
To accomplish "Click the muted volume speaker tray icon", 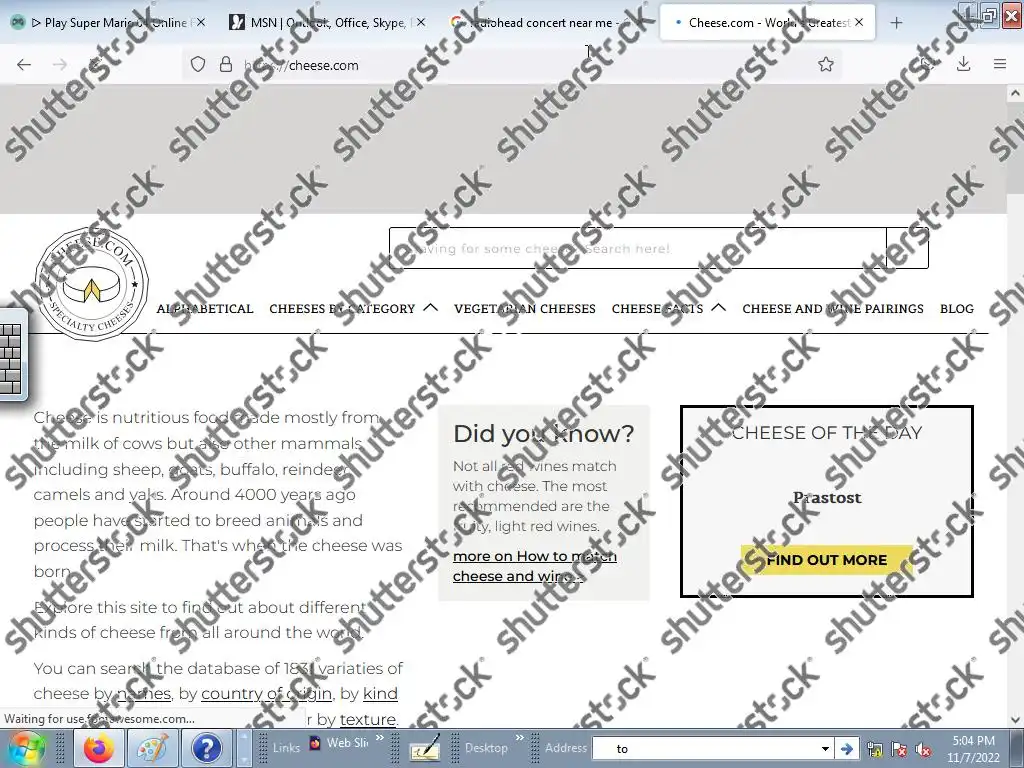I will point(923,750).
